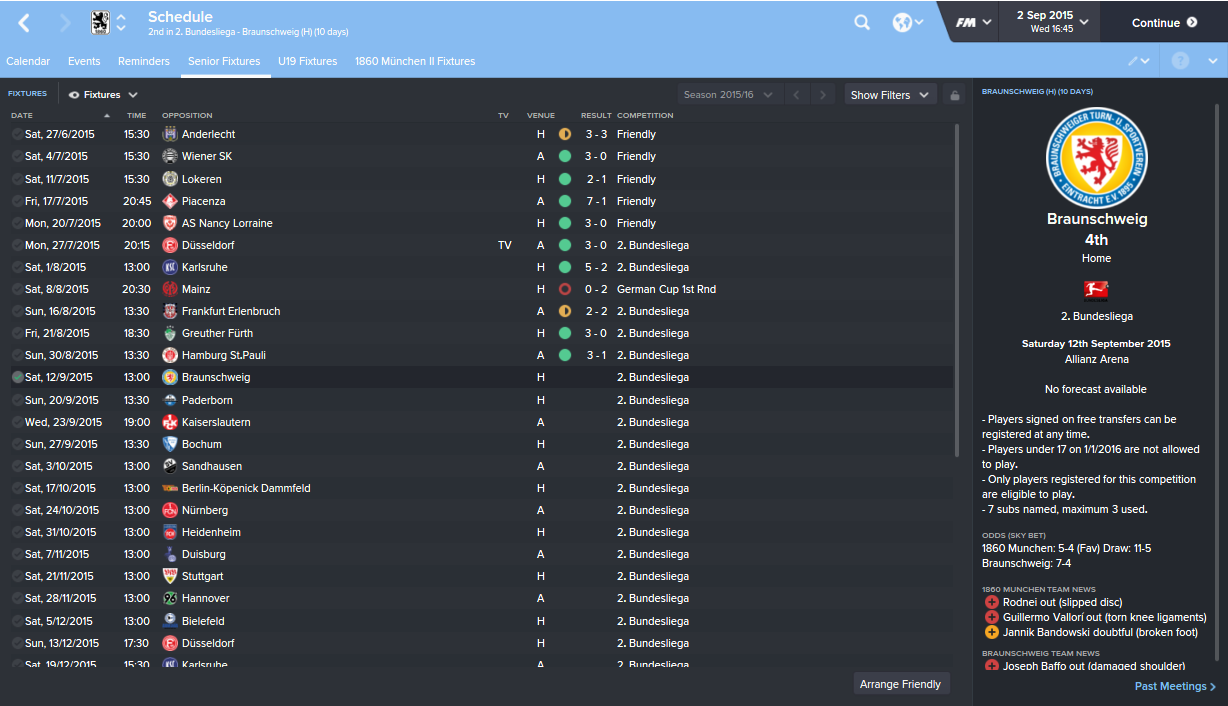Select the Anderlecht fixture row circle
The width and height of the screenshot is (1228, 706).
(17, 134)
